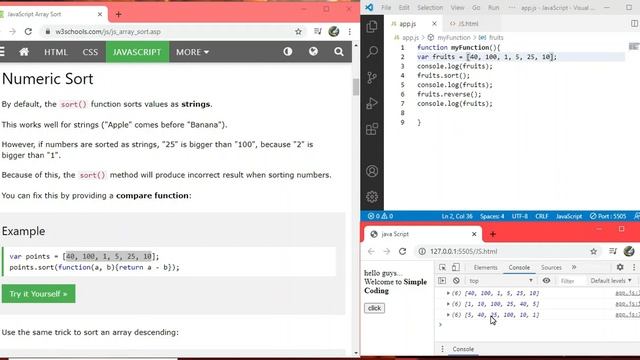Image resolution: width=640 pixels, height=360 pixels.
Task: Toggle console sidebar in DevTools
Action: [x=442, y=281]
